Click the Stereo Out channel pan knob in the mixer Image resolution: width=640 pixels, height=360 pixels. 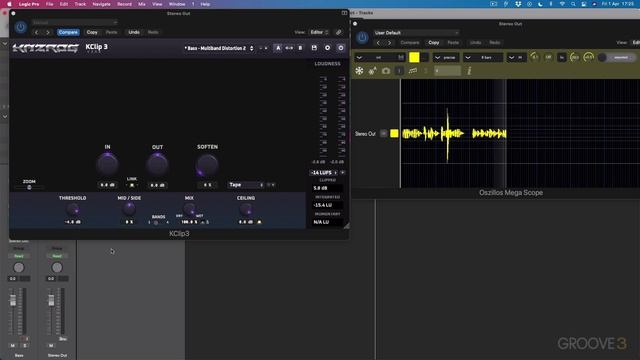click(x=57, y=267)
